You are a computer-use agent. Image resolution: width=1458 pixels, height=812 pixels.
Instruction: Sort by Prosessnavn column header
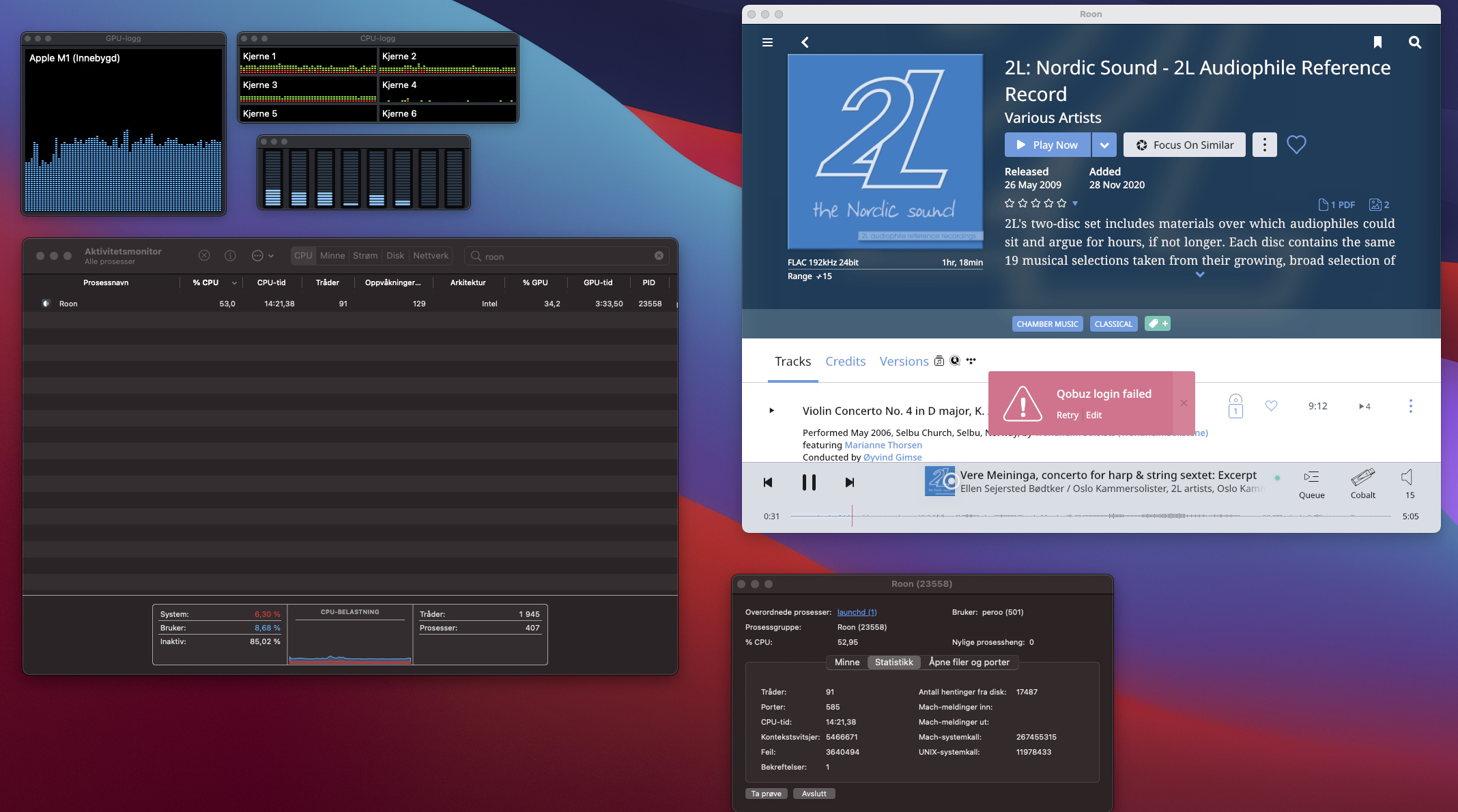pos(106,282)
